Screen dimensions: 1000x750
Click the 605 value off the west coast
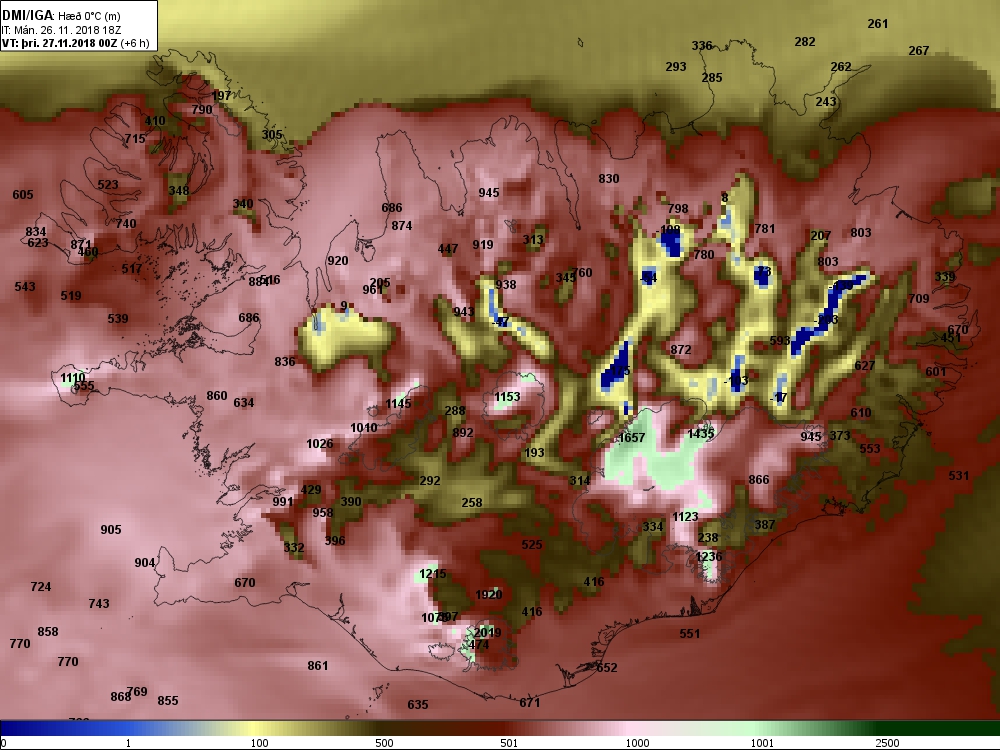(x=22, y=195)
